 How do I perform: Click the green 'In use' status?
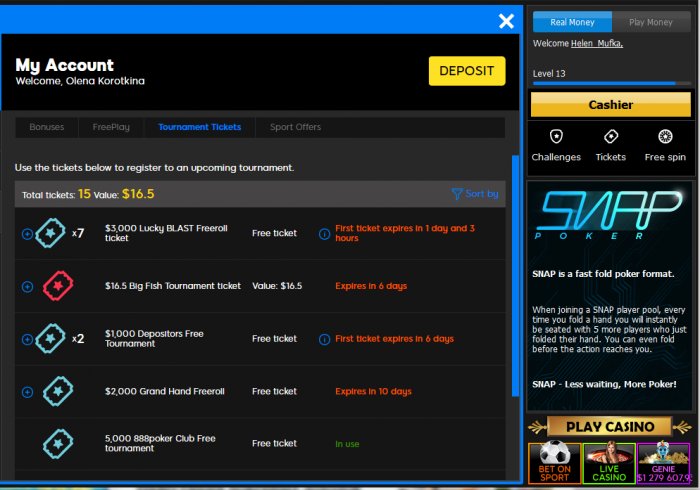tap(347, 444)
